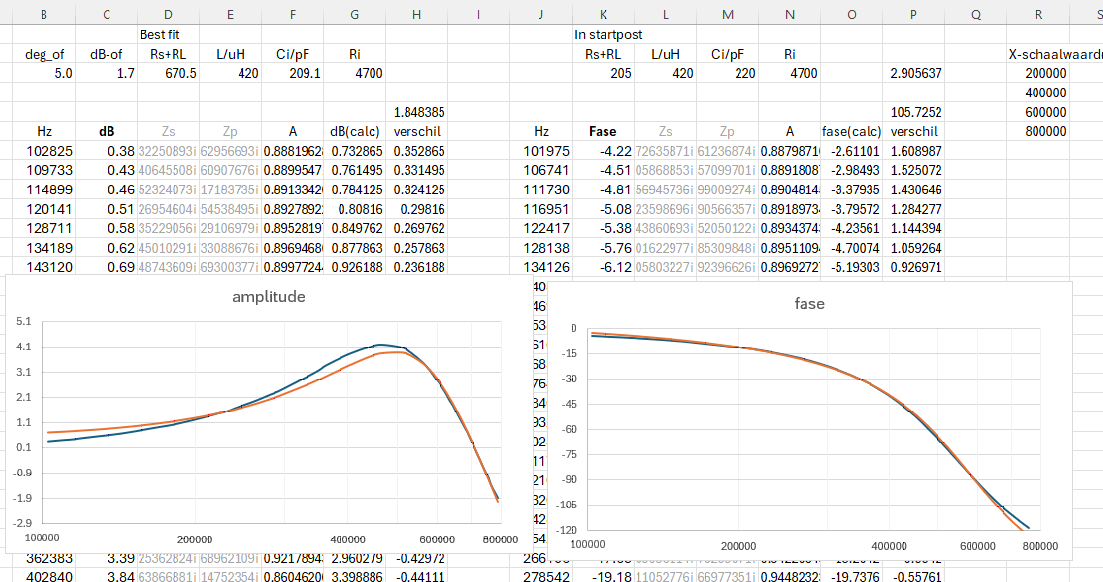Click the value -0.55761 in bottom row

pyautogui.click(x=913, y=576)
